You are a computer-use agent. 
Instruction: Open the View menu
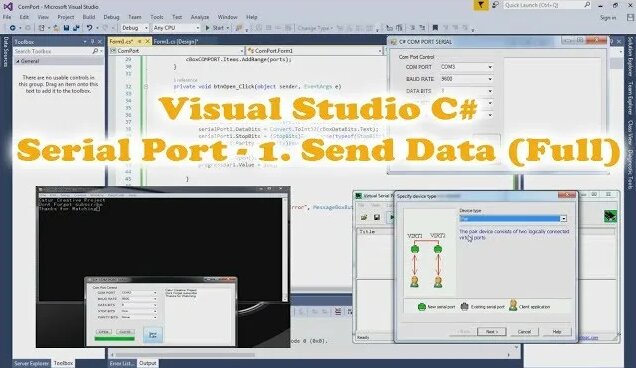coord(43,17)
